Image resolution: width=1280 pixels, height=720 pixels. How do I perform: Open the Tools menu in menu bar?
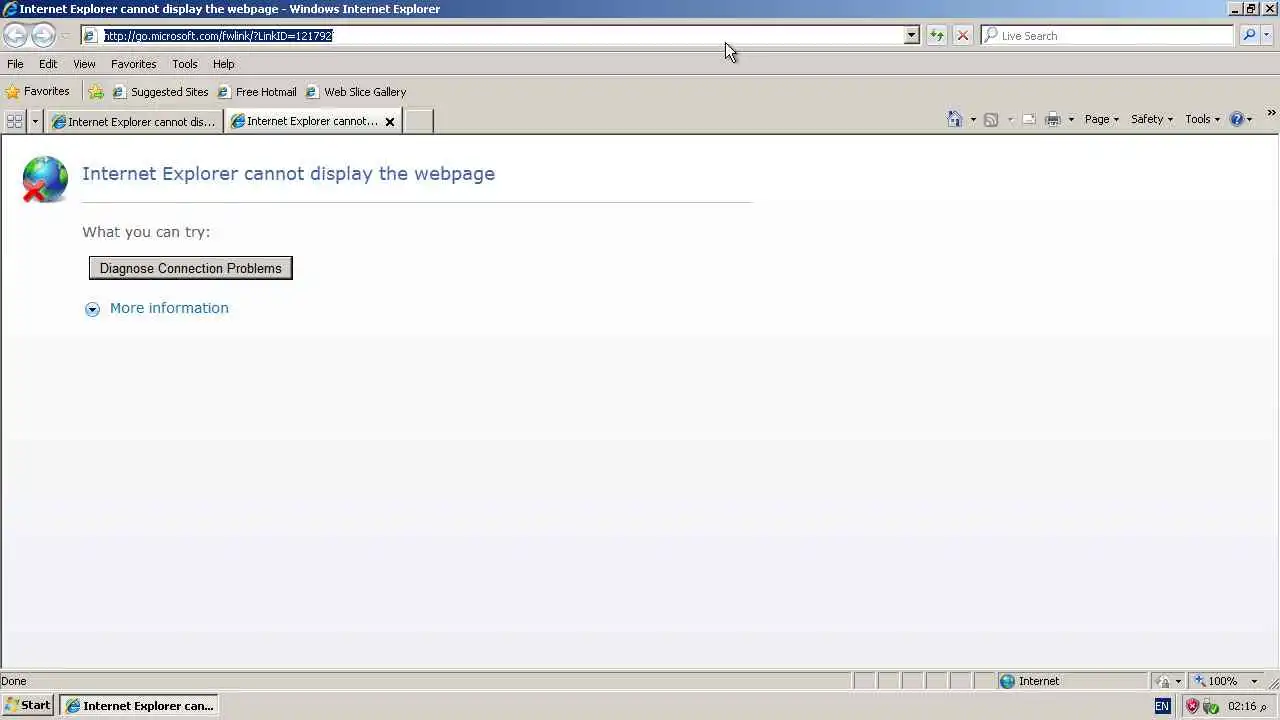tap(184, 64)
